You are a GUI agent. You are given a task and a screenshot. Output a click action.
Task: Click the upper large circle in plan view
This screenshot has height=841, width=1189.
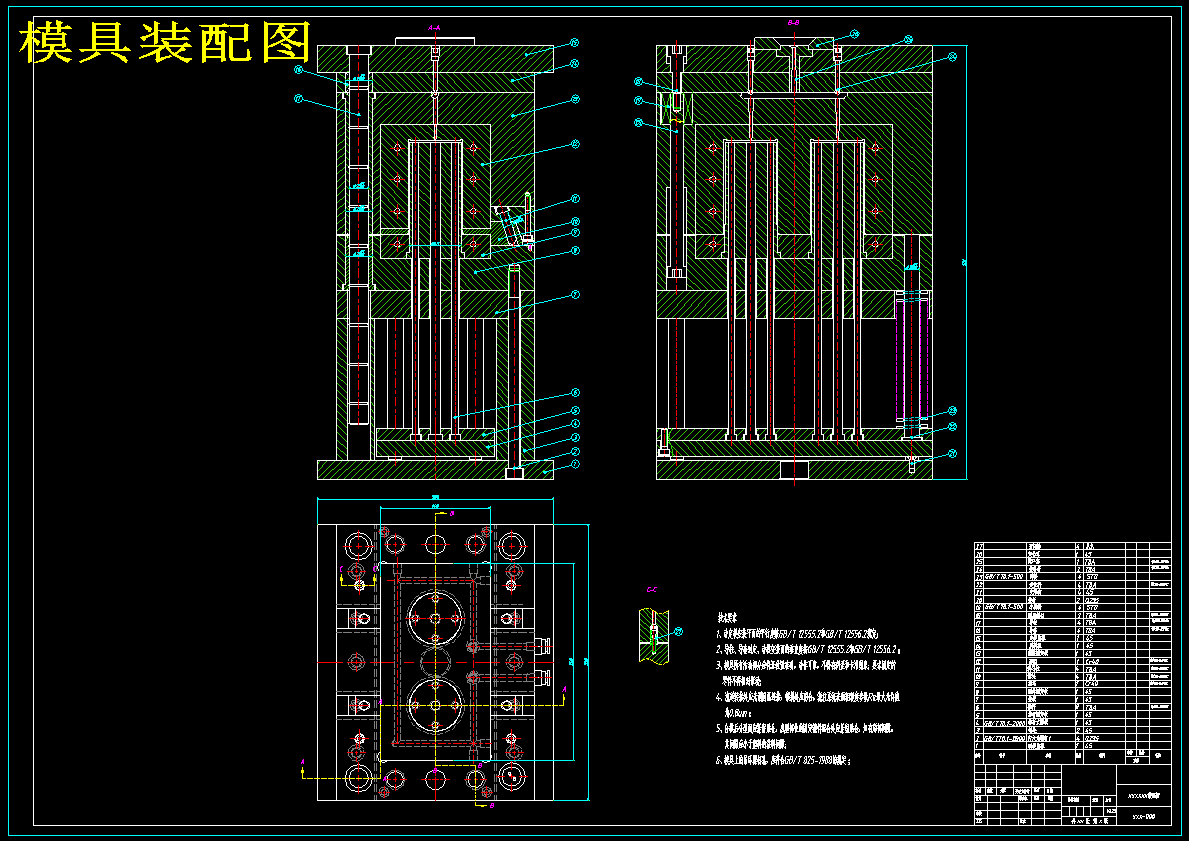[x=435, y=618]
